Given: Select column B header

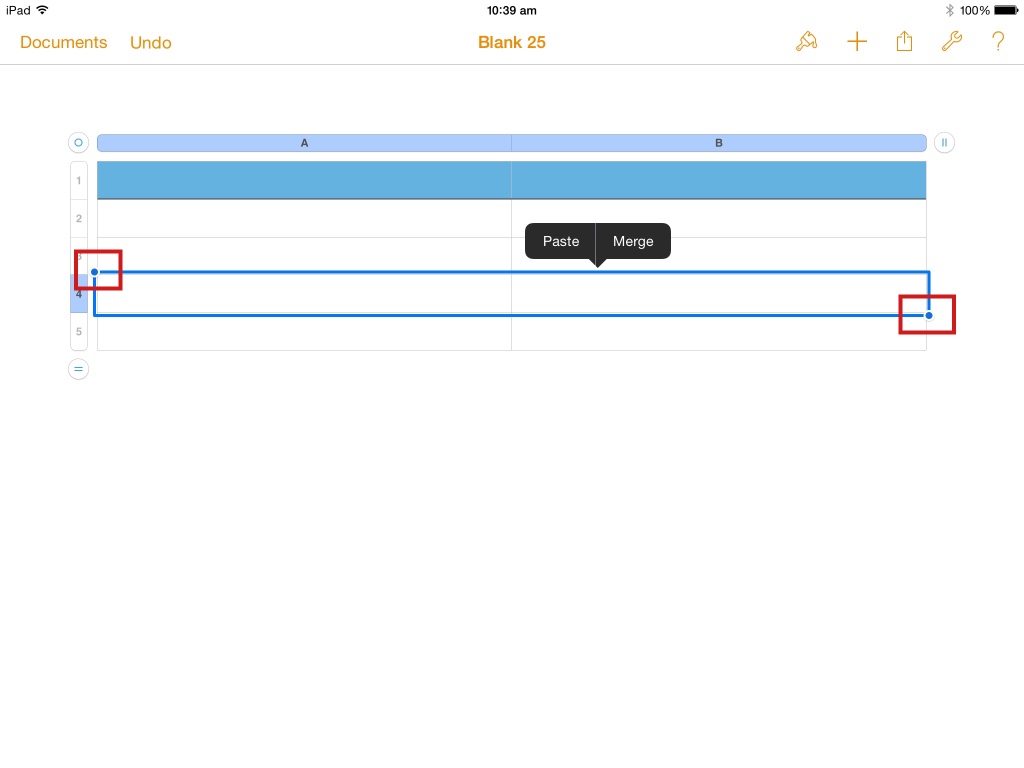Looking at the screenshot, I should tap(719, 143).
